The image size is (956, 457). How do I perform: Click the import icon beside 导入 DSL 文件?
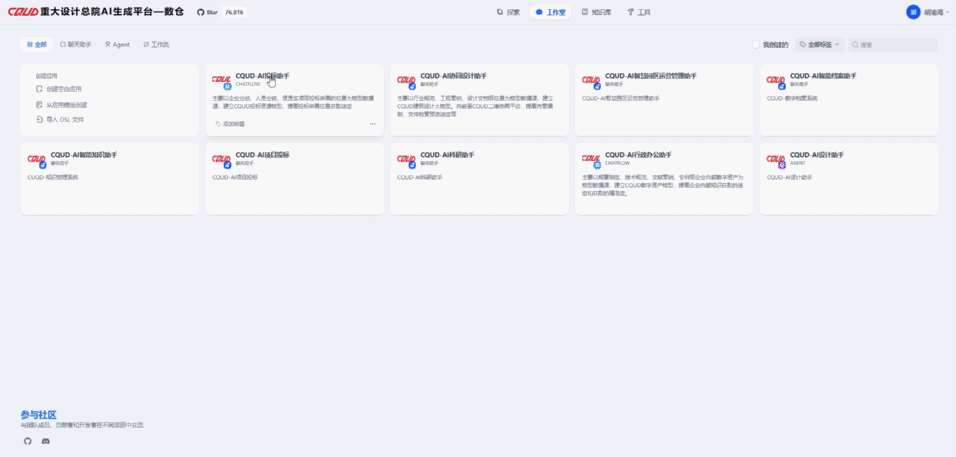click(x=39, y=120)
